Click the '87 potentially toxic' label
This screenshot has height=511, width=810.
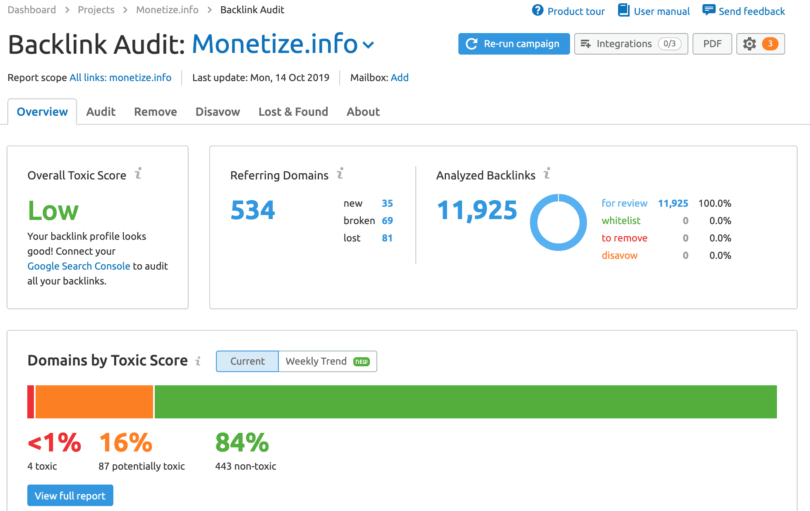click(142, 466)
